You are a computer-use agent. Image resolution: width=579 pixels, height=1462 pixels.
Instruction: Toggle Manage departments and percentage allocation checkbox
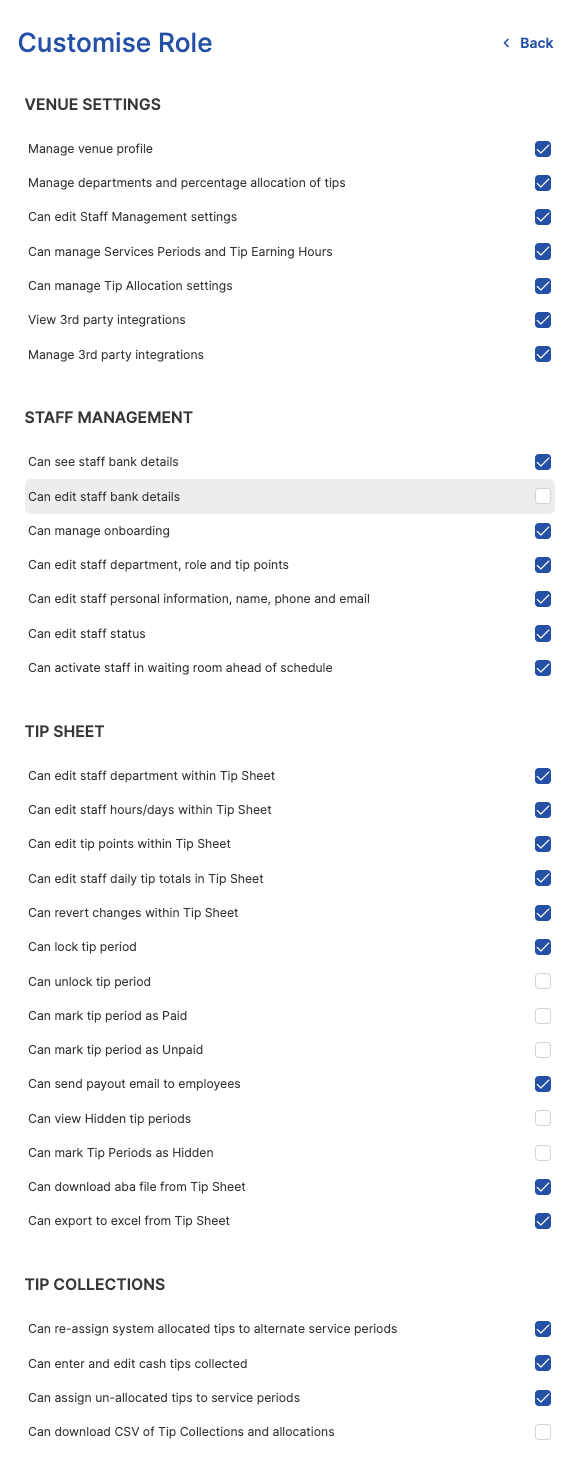point(543,183)
